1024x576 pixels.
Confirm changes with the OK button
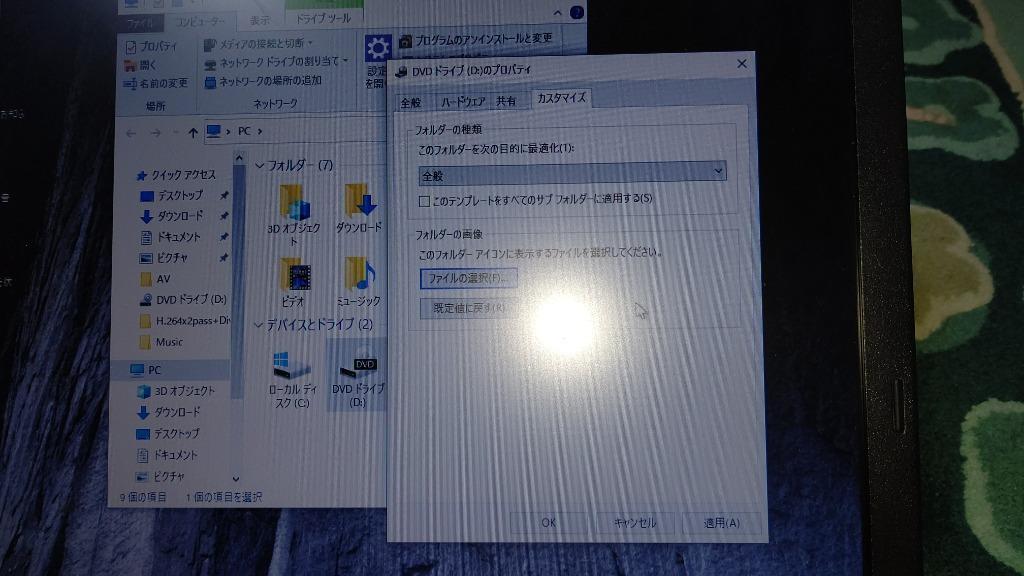click(548, 521)
